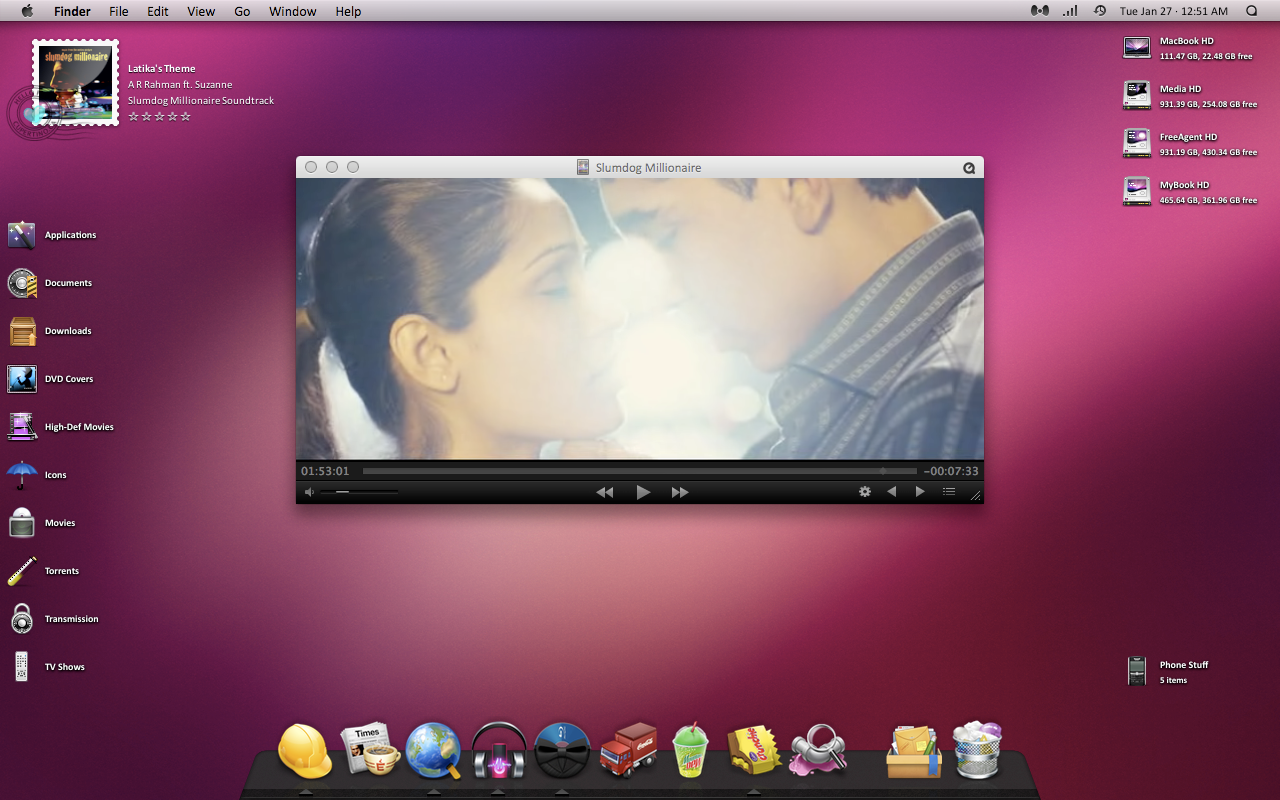Open the Apple menu
The image size is (1280, 800).
[x=27, y=11]
